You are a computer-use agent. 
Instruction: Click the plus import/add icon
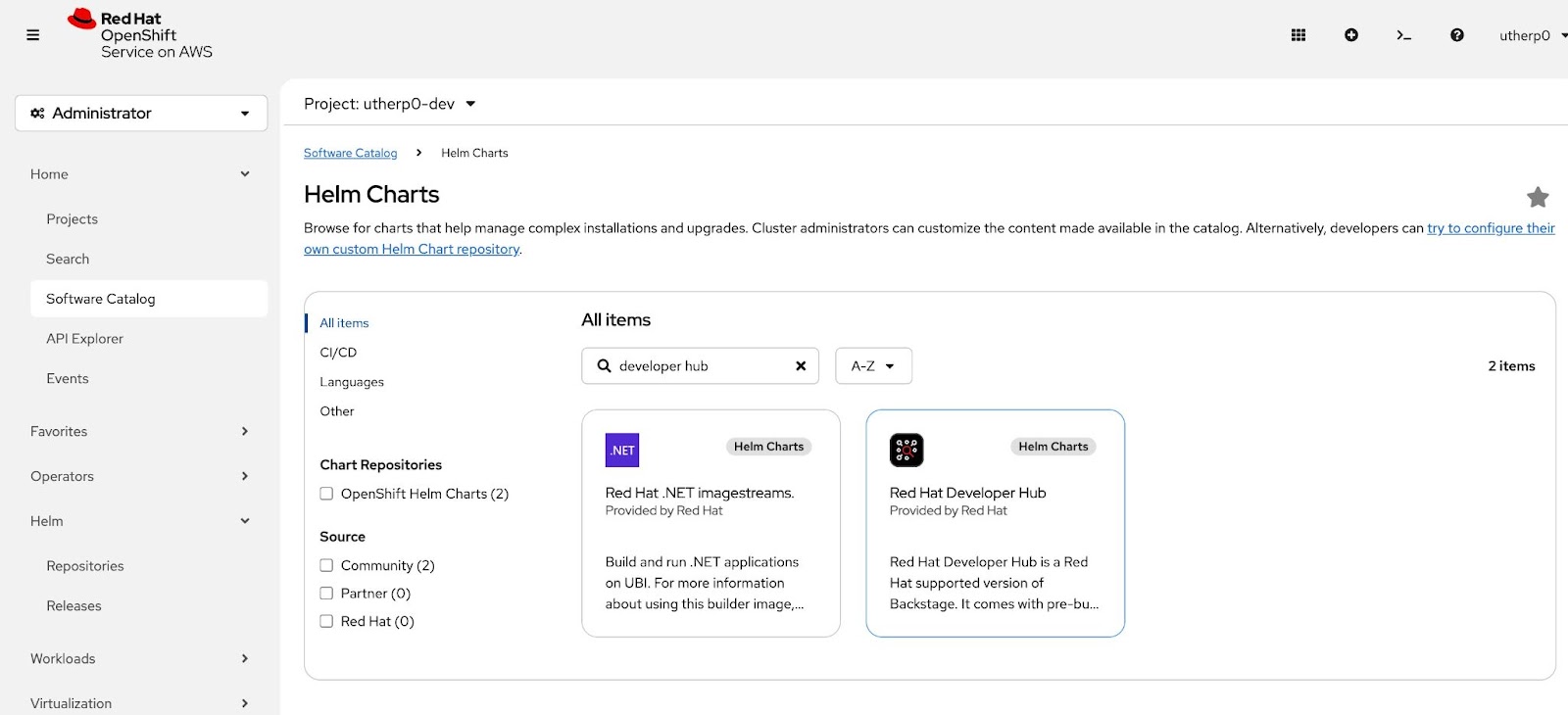pyautogui.click(x=1351, y=35)
